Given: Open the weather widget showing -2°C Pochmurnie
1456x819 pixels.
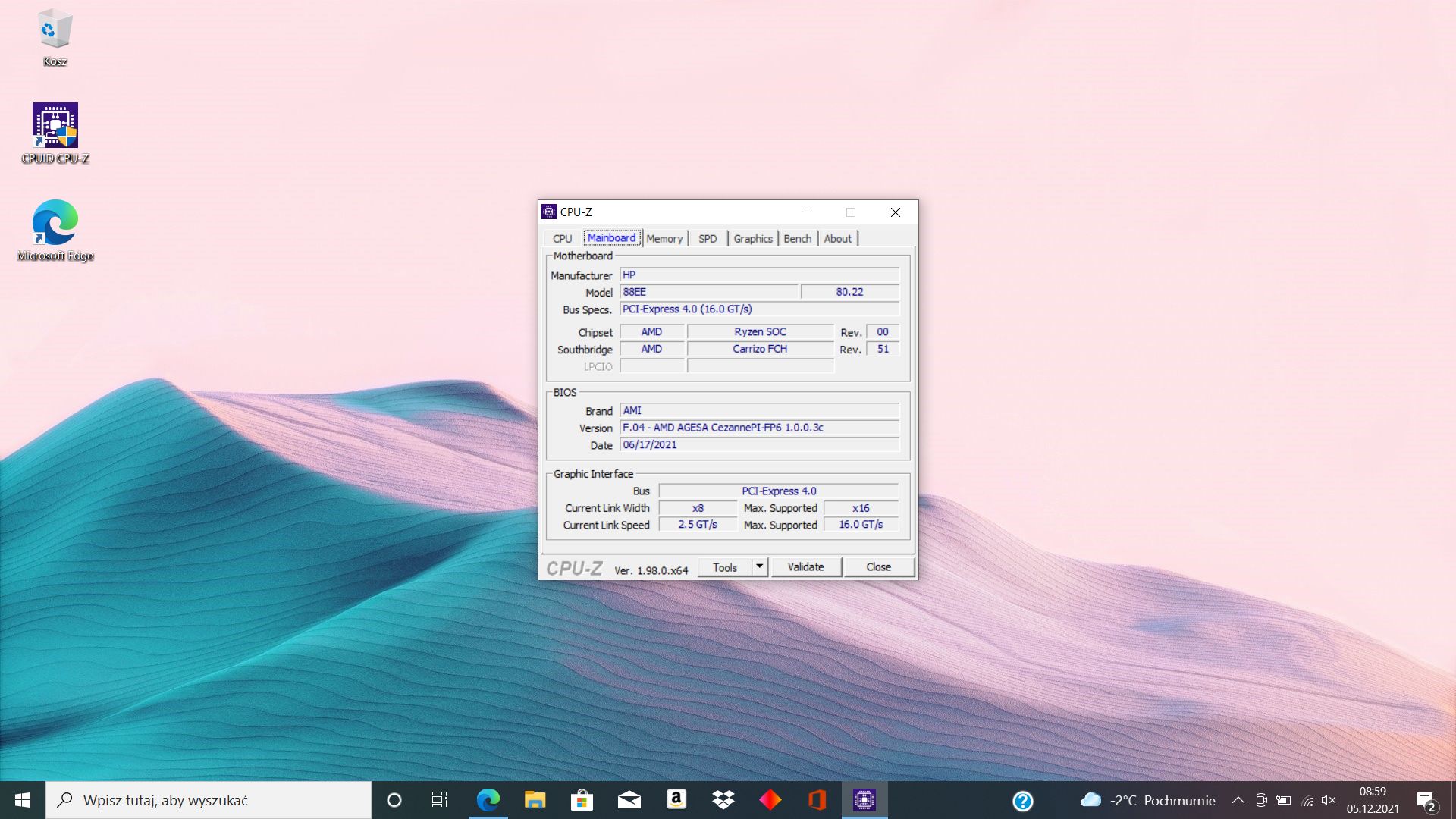Looking at the screenshot, I should pyautogui.click(x=1147, y=800).
